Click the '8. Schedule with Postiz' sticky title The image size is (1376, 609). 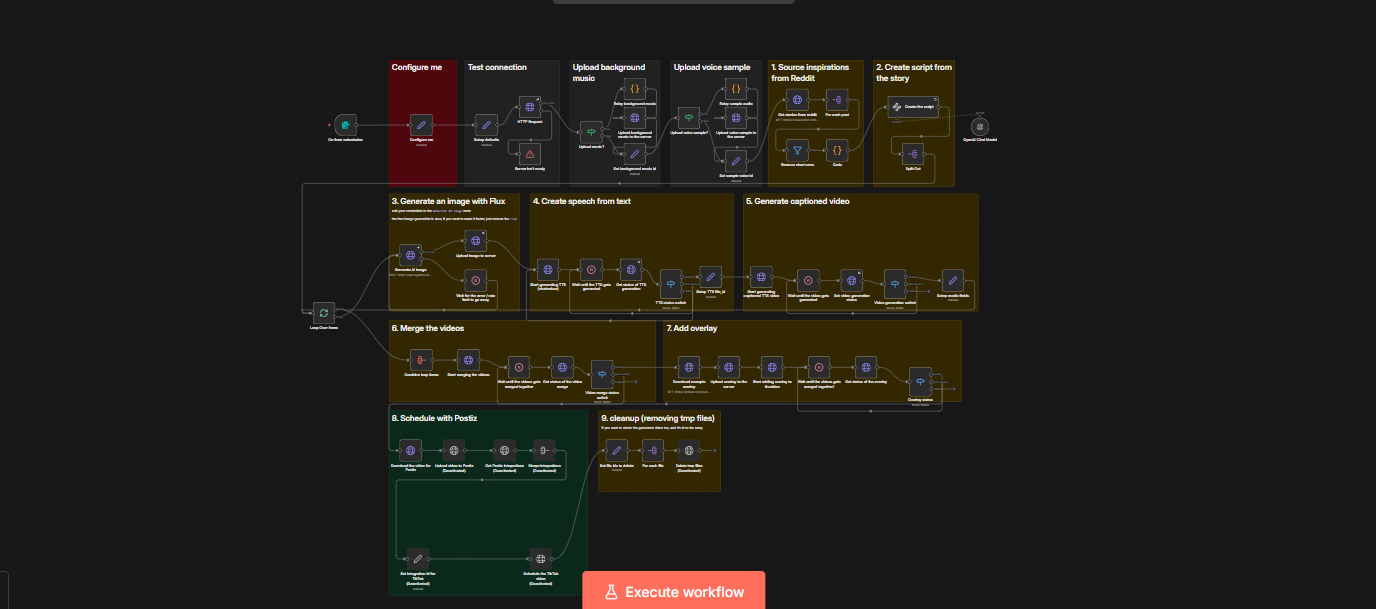coord(435,418)
